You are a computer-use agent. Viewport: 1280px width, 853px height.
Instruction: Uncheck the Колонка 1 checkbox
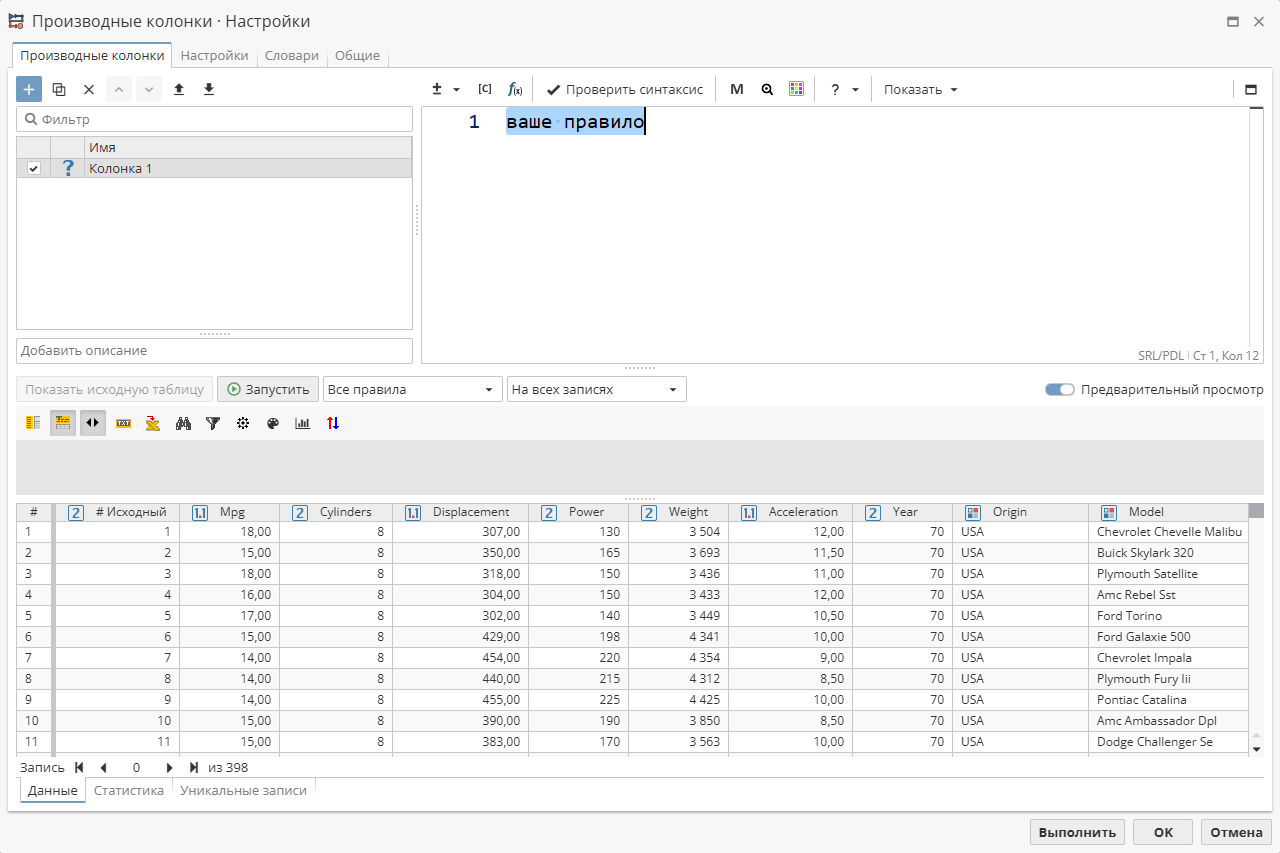pyautogui.click(x=33, y=168)
